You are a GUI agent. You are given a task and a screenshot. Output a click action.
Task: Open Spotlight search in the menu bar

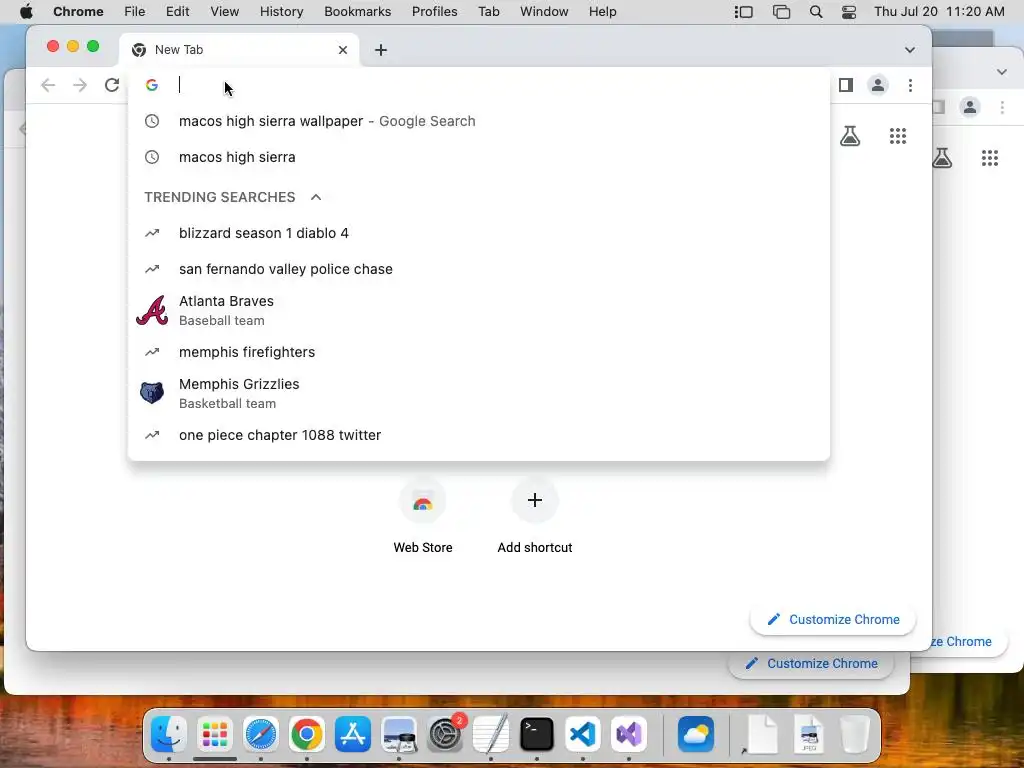tap(816, 12)
